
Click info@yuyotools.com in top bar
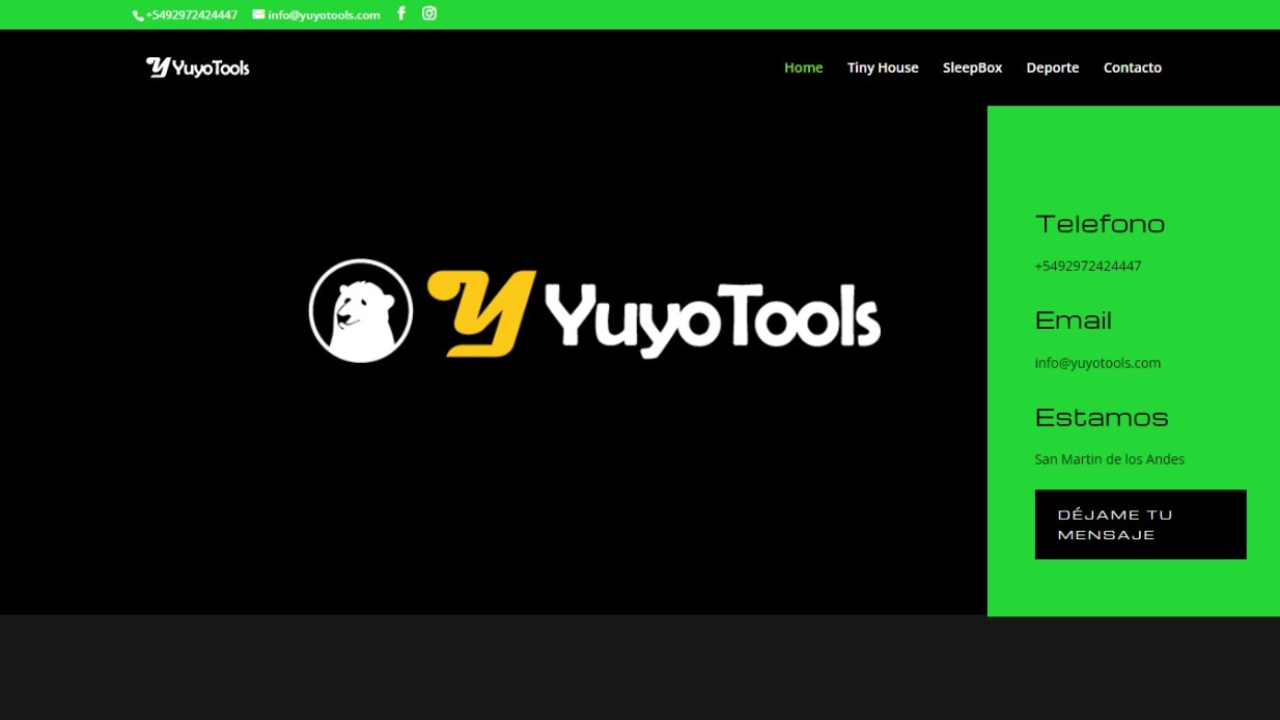324,15
